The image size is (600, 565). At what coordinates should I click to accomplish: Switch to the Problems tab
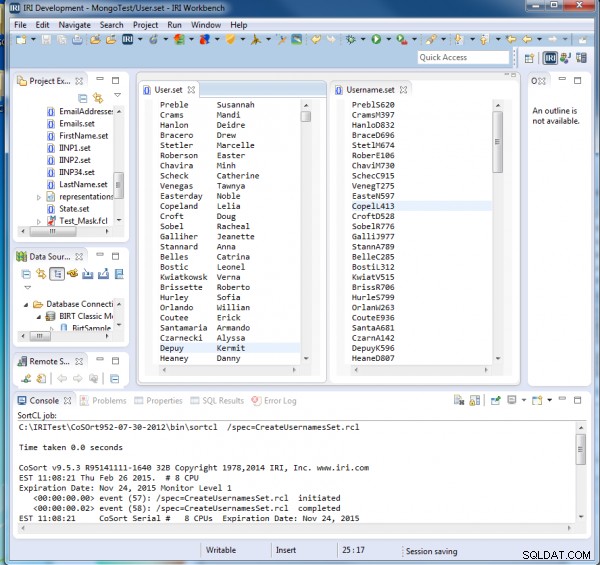pyautogui.click(x=109, y=401)
